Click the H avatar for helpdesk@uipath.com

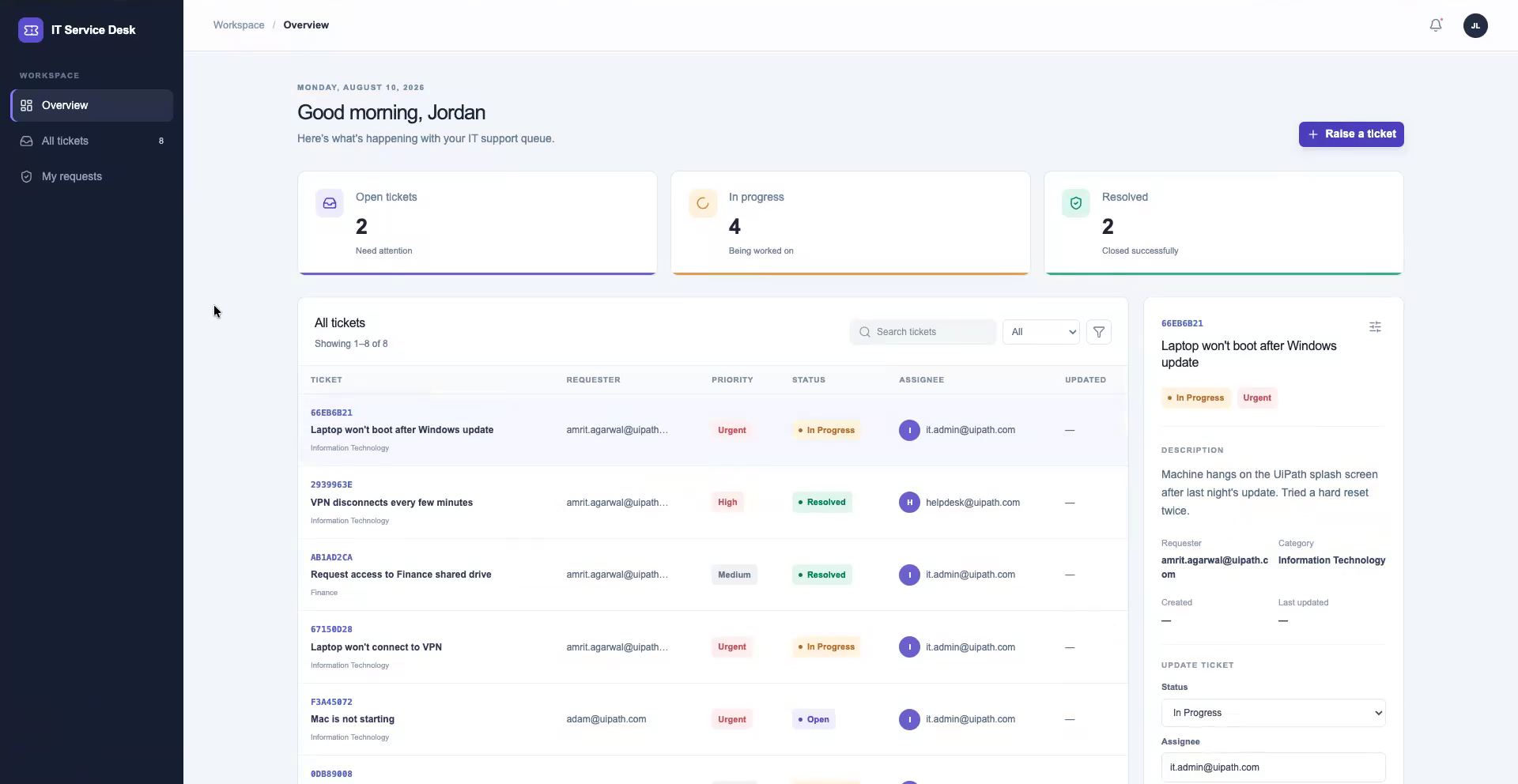click(909, 503)
